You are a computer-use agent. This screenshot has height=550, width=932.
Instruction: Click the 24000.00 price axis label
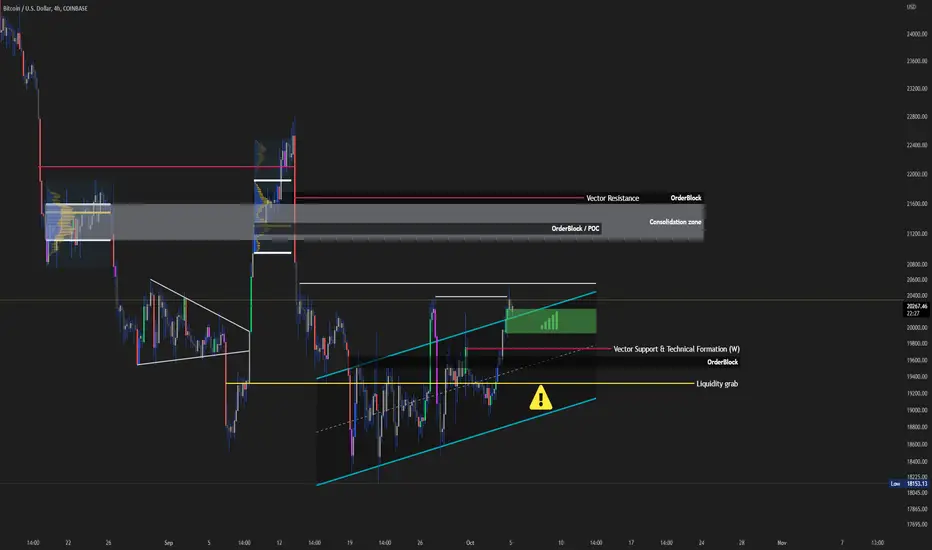coord(917,34)
